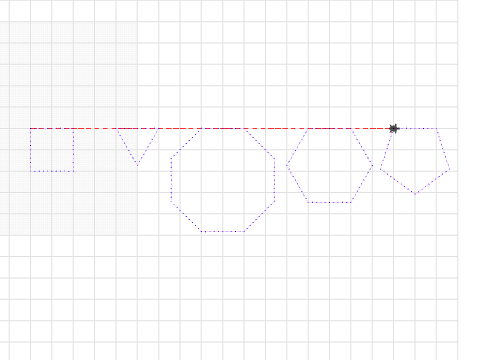Click the bottom edge of the octagon
Viewport: 480px width, 360px height.
coord(223,231)
